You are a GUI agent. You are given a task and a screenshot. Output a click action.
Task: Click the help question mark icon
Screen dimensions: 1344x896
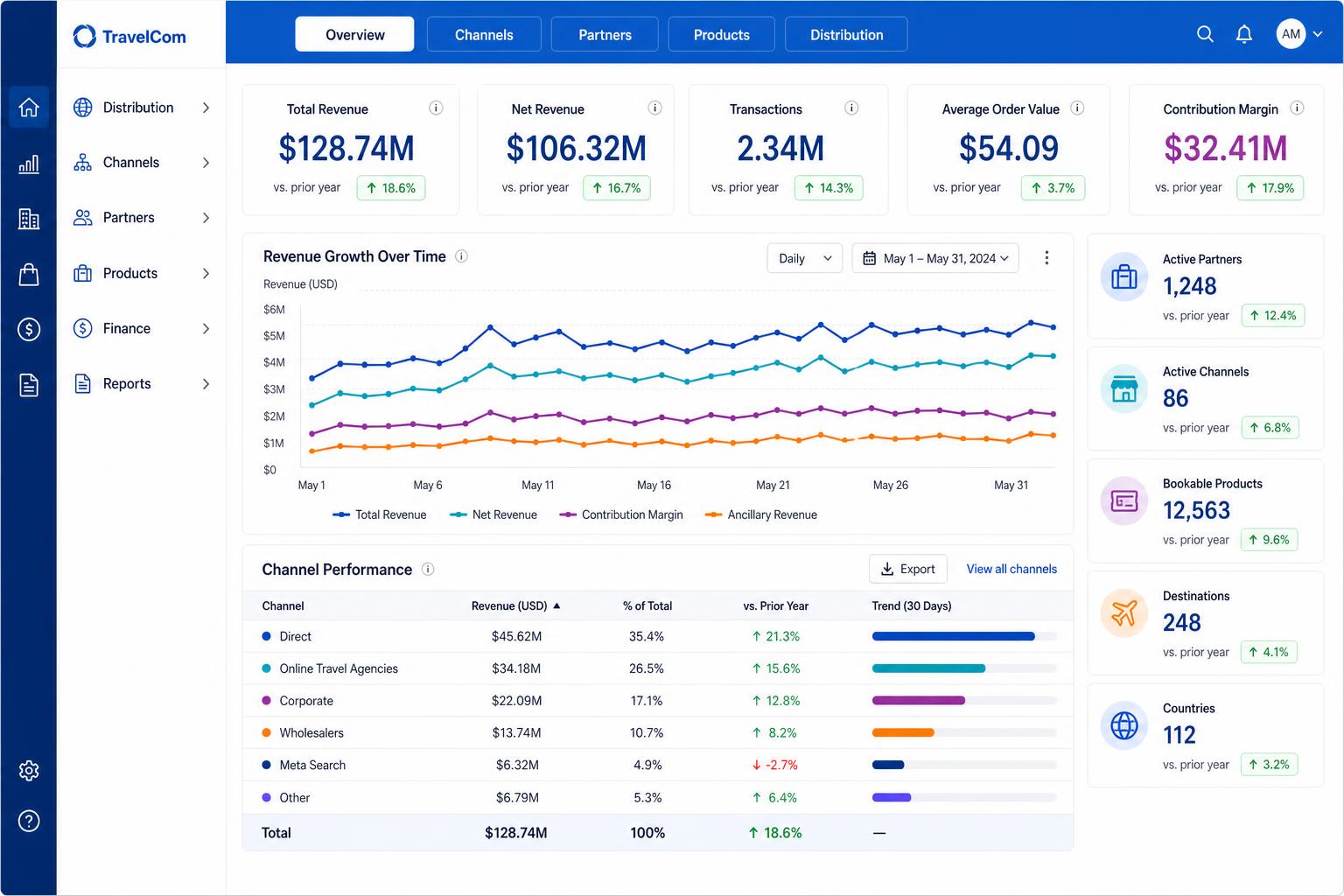29,822
